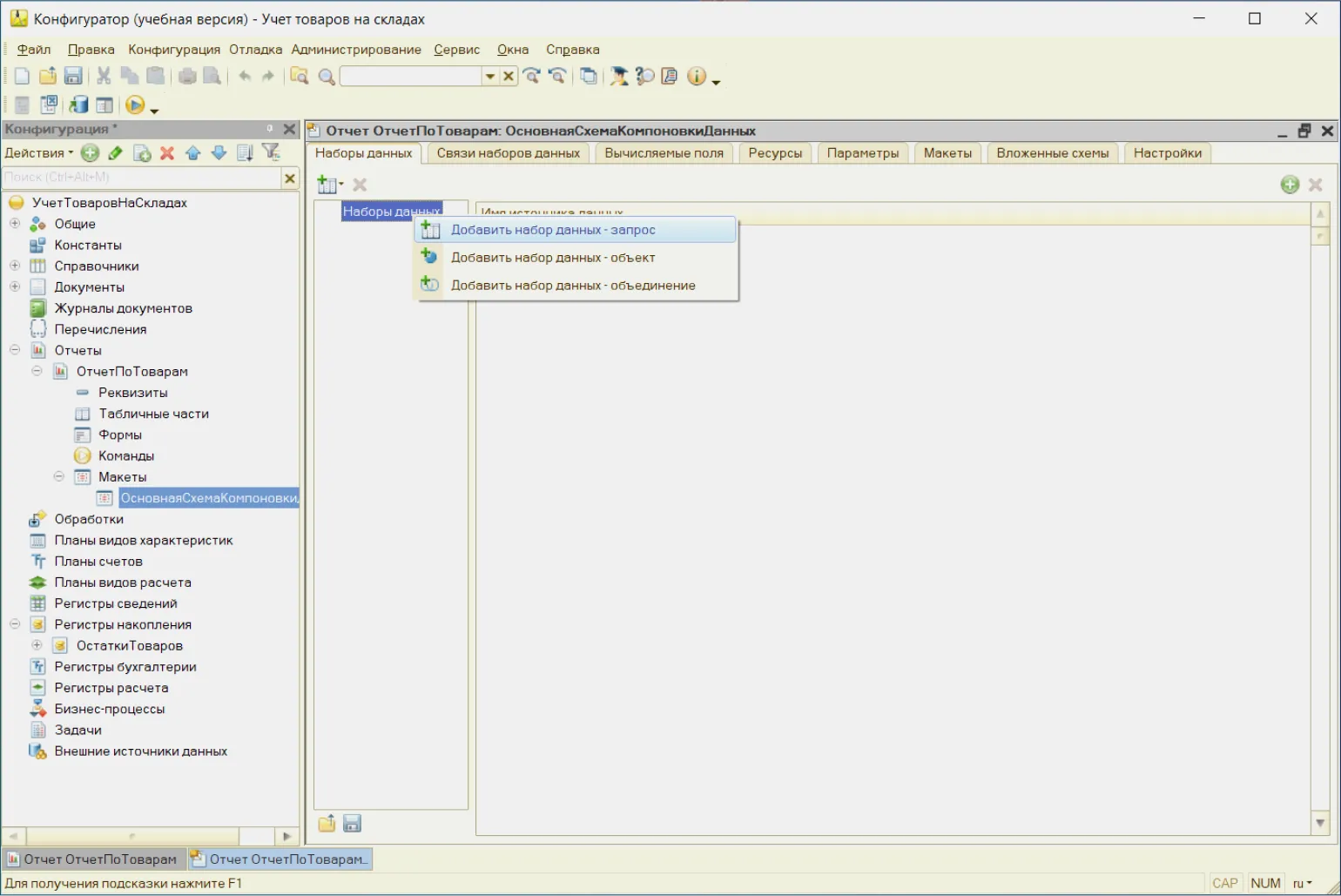The width and height of the screenshot is (1341, 896).
Task: Open the Конфигурация menu in menu bar
Action: [173, 50]
